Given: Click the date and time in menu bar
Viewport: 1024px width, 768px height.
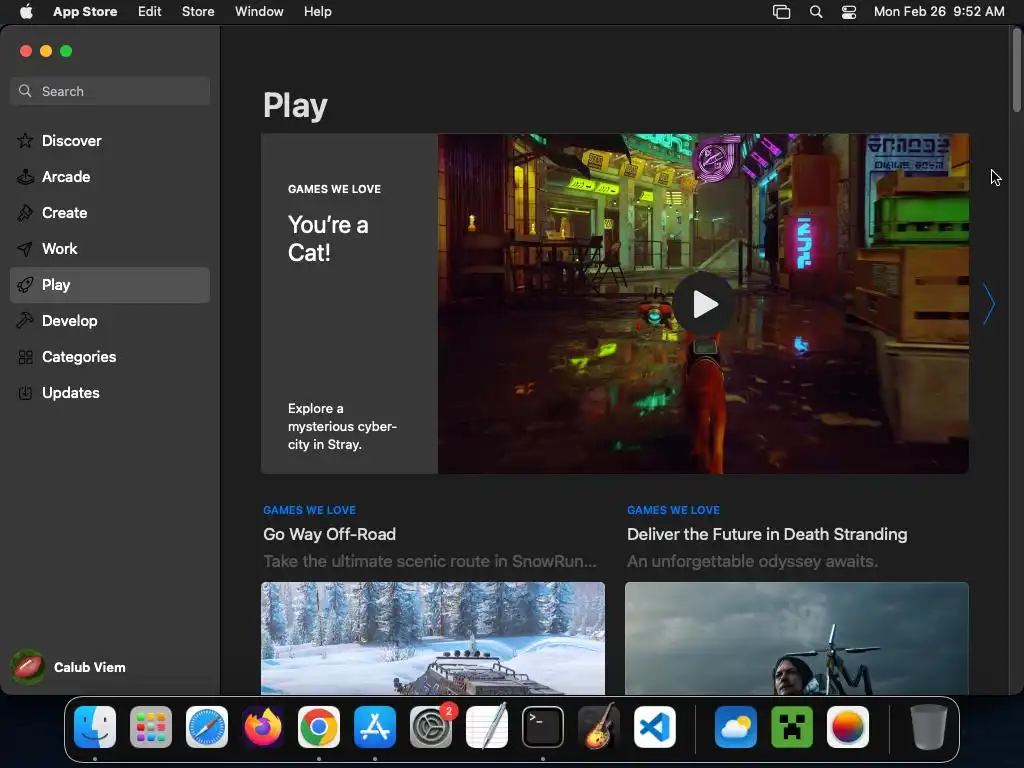Looking at the screenshot, I should pyautogui.click(x=938, y=12).
